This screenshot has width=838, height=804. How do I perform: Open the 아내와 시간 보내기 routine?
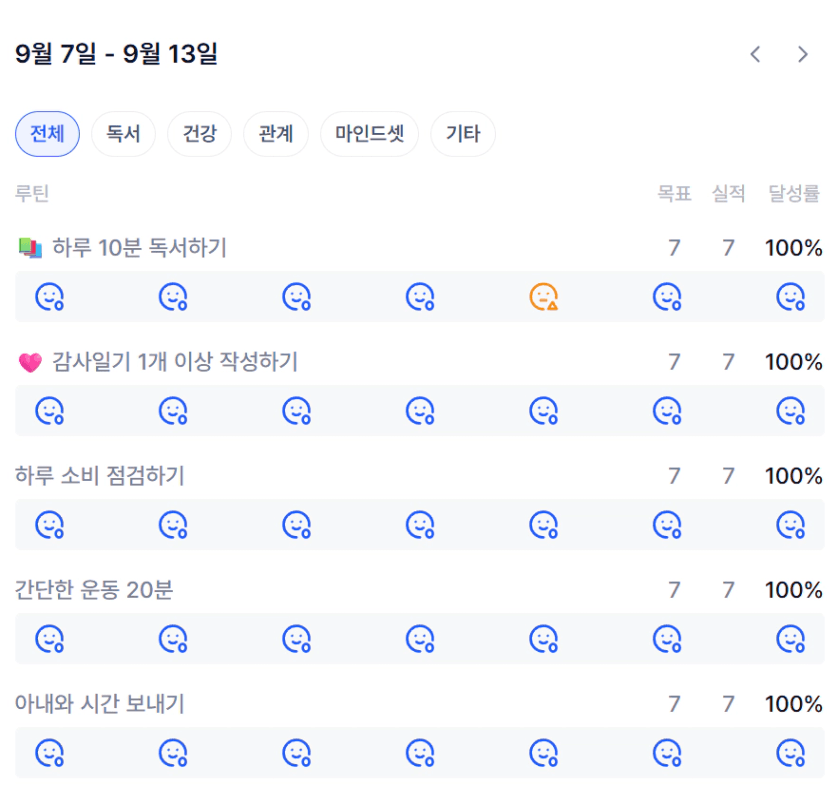[x=99, y=704]
